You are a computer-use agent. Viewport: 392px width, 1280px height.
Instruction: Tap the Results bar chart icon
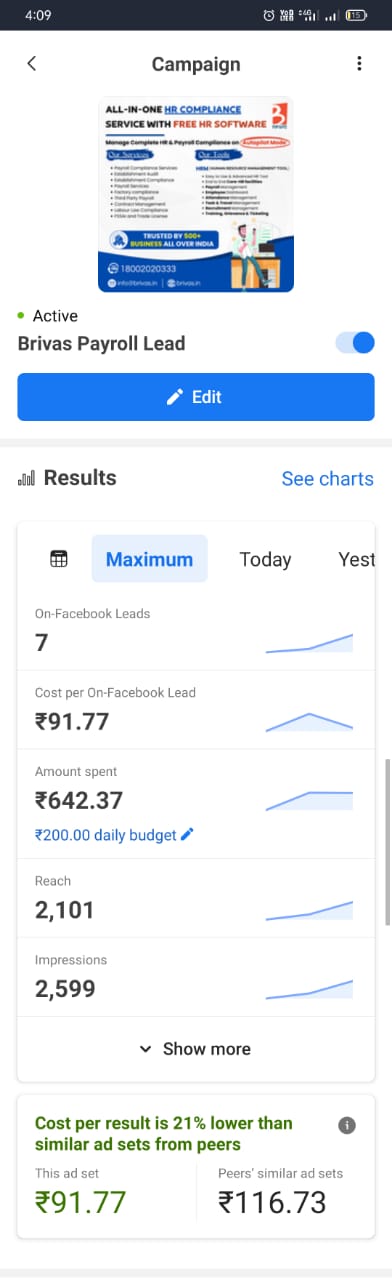(26, 478)
